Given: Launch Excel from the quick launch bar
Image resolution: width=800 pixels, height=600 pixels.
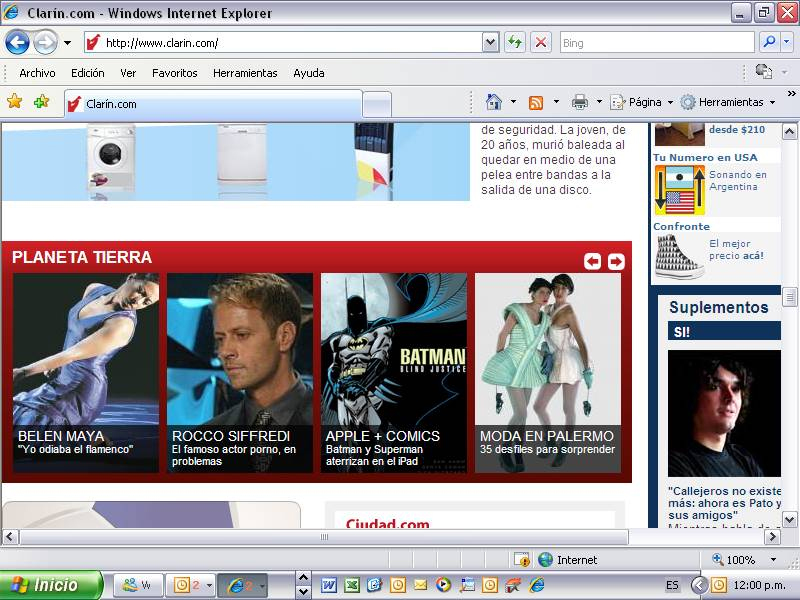Looking at the screenshot, I should point(352,585).
